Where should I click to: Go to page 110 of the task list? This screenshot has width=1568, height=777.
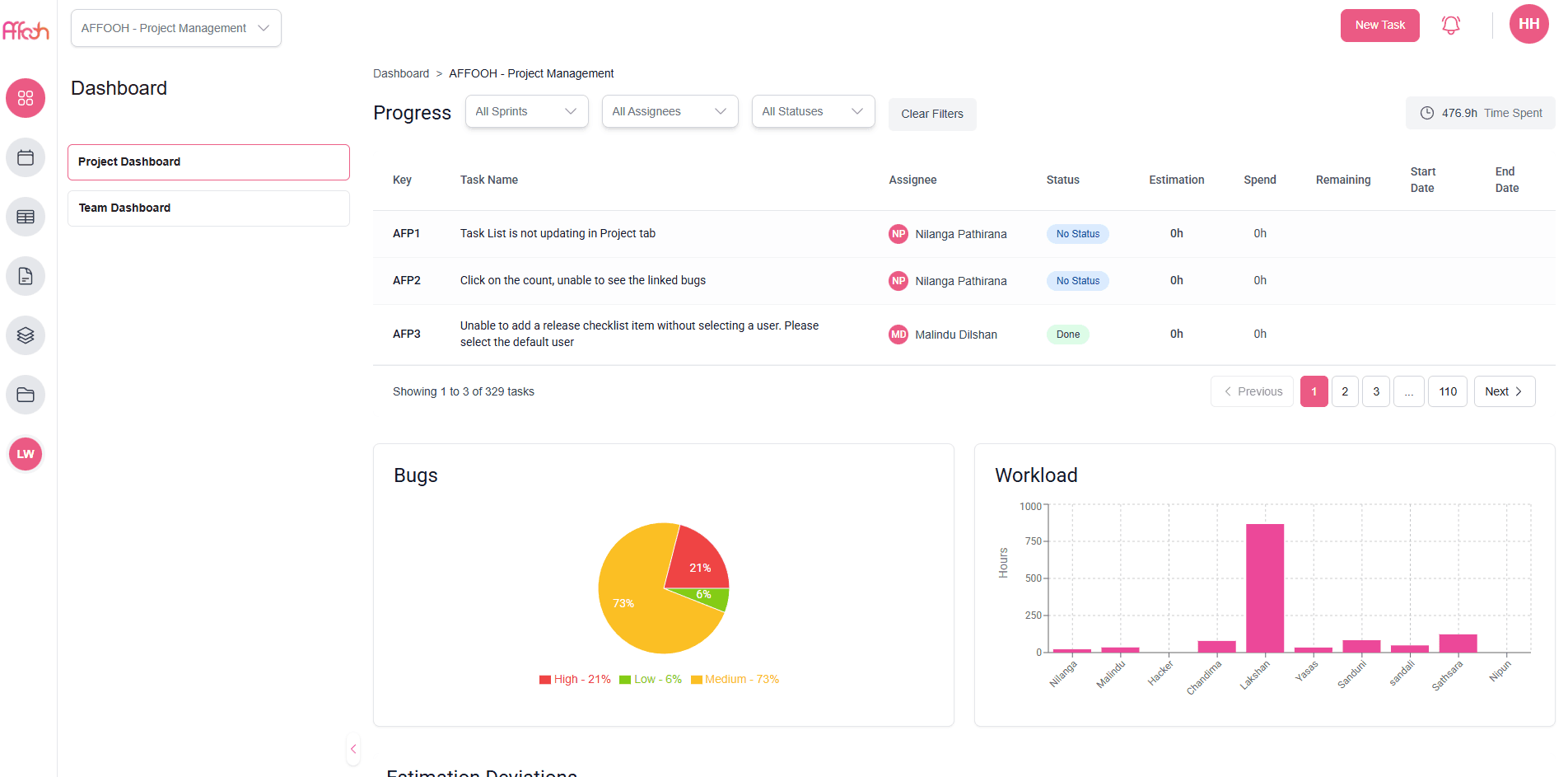click(1447, 391)
